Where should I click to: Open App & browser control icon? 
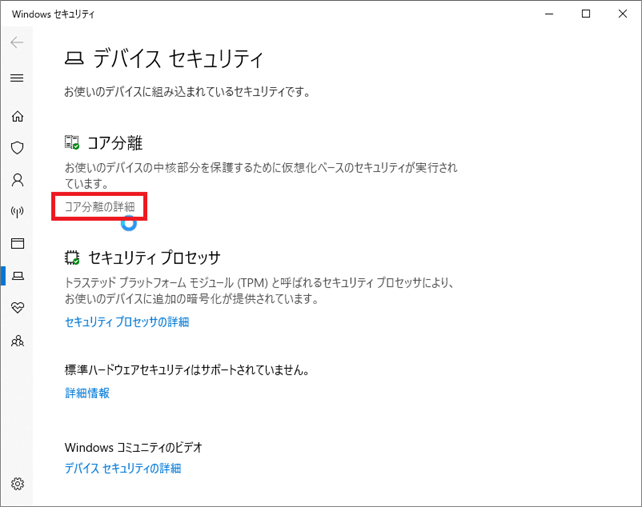pos(16,243)
